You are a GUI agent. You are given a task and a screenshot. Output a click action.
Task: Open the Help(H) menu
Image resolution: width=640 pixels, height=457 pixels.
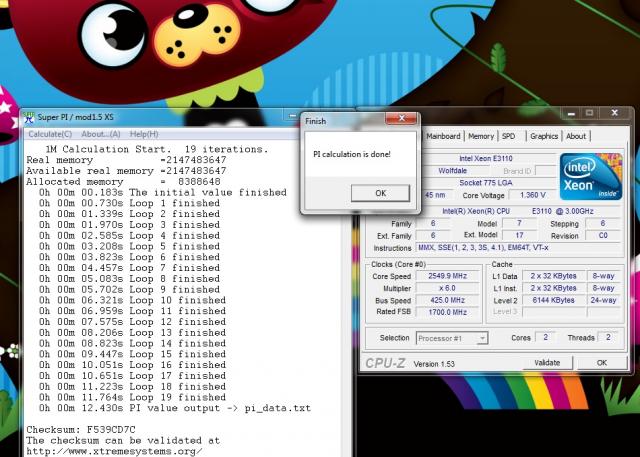pos(144,134)
